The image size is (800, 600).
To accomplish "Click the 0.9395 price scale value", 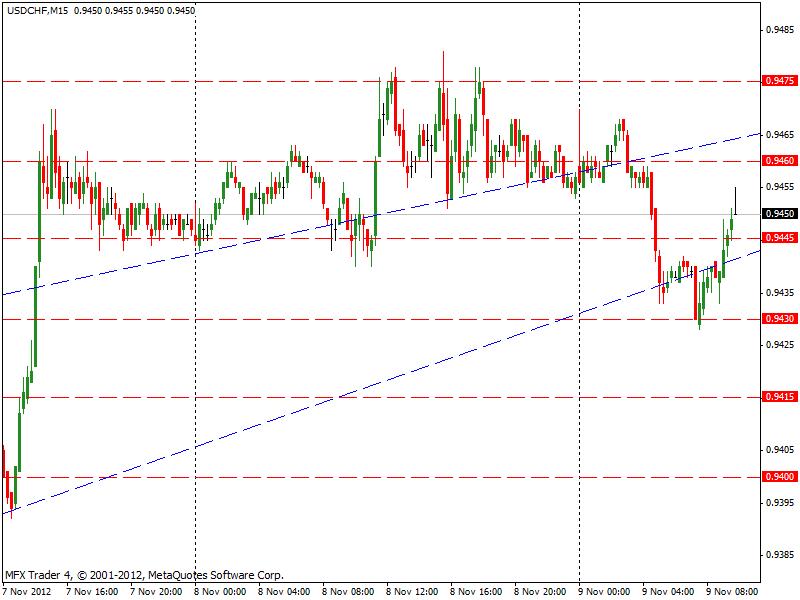I will click(780, 503).
